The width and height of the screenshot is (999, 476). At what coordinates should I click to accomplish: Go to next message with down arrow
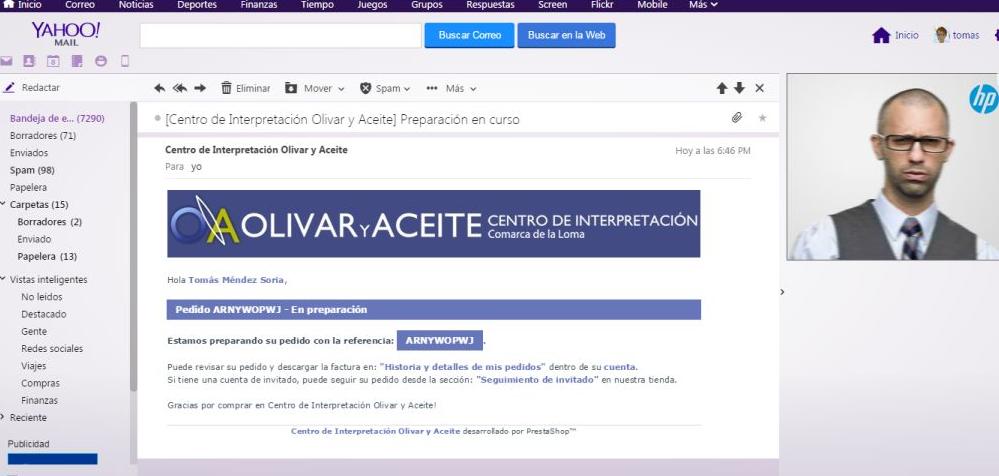[x=739, y=89]
